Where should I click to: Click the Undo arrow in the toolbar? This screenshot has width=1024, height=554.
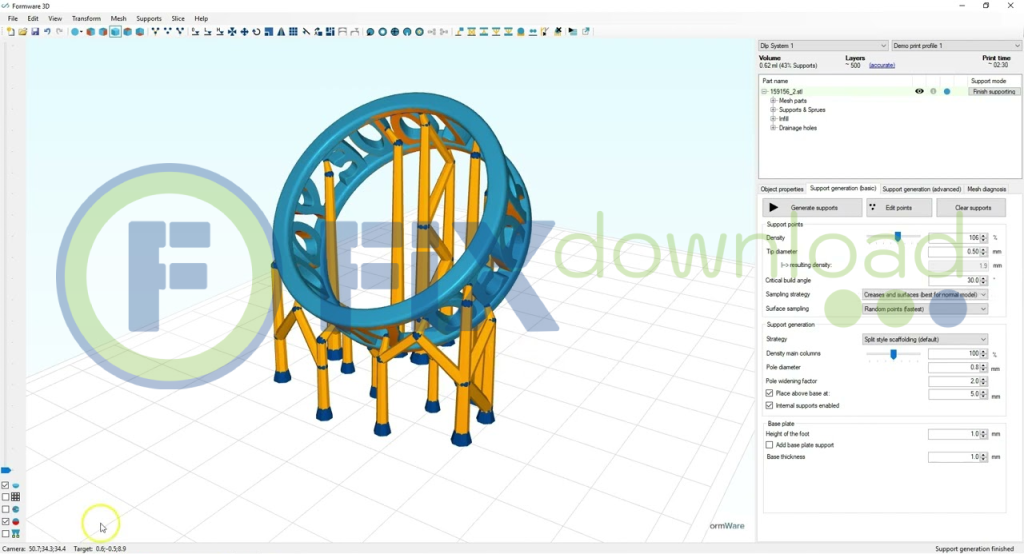point(48,32)
